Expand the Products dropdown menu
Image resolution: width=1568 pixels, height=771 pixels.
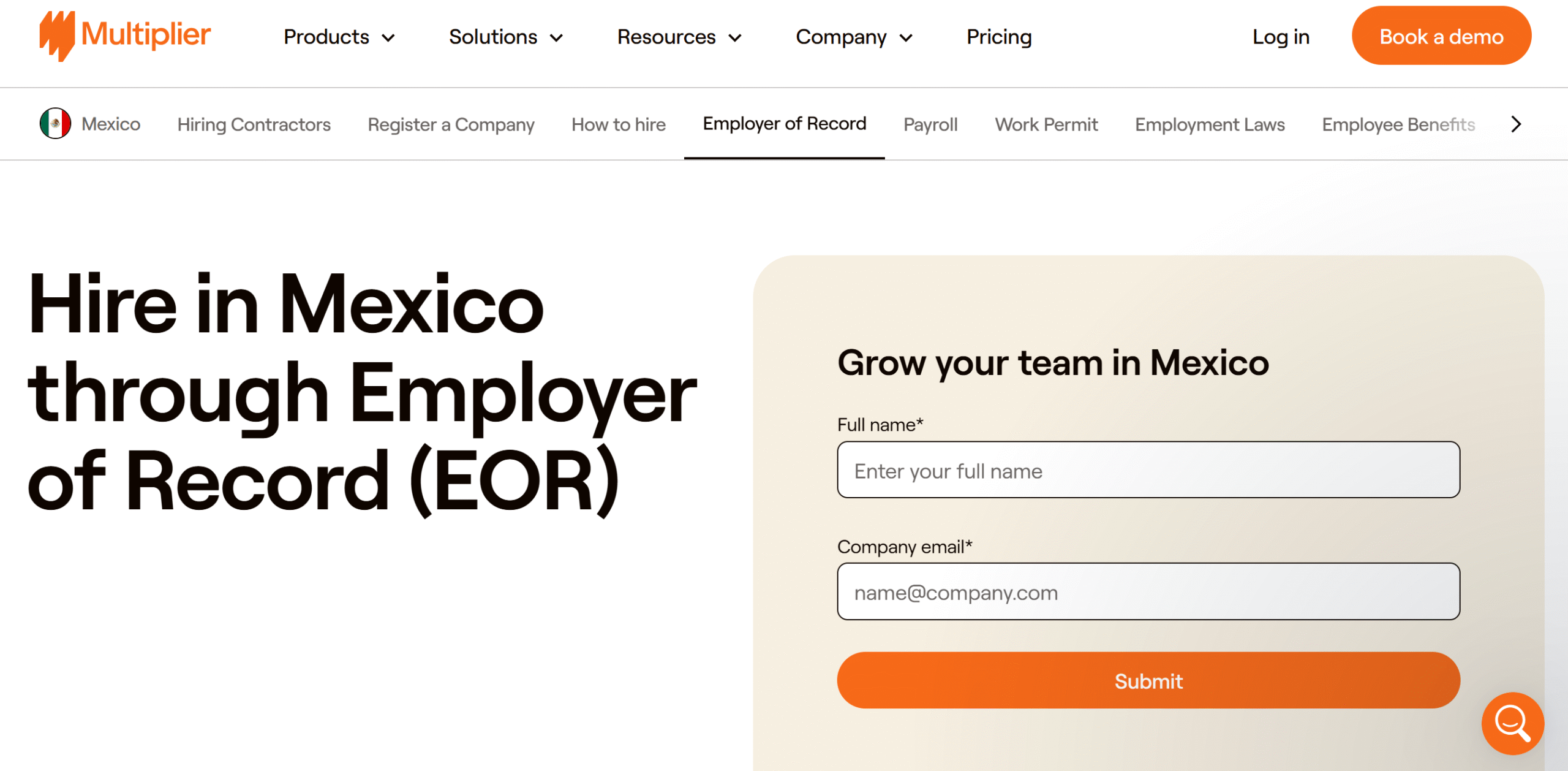[x=339, y=37]
